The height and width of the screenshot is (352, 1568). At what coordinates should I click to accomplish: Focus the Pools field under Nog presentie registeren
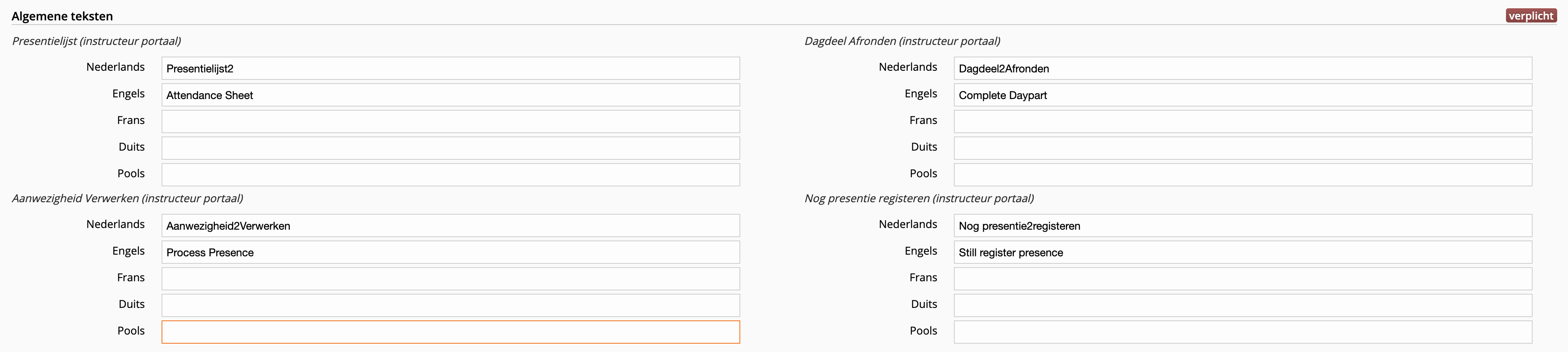[x=1242, y=332]
